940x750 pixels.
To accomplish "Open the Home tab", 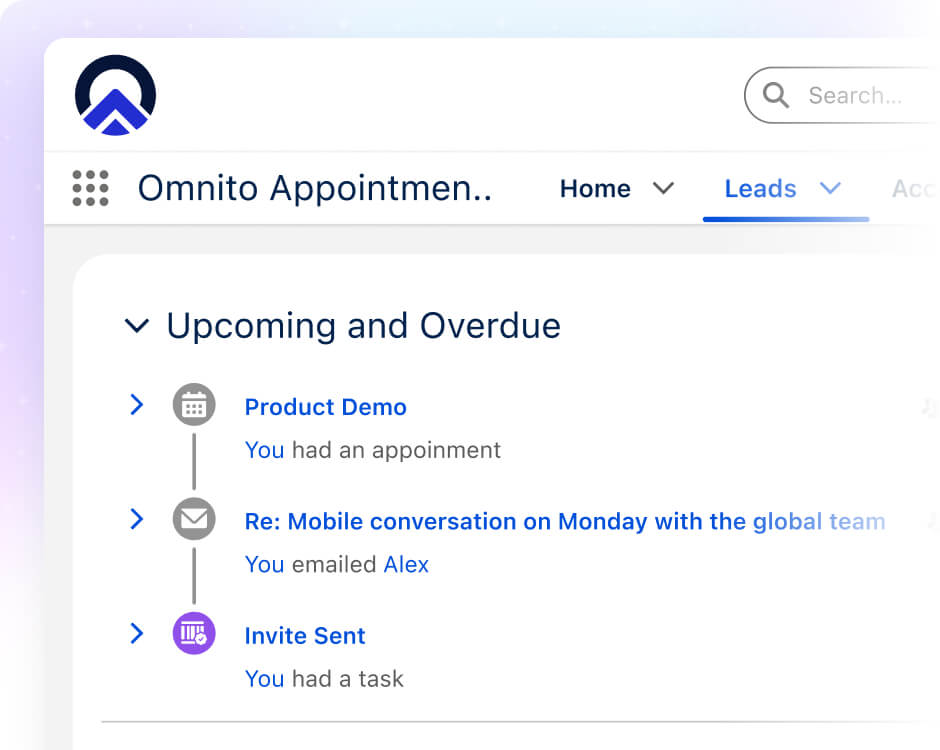I will pyautogui.click(x=595, y=189).
